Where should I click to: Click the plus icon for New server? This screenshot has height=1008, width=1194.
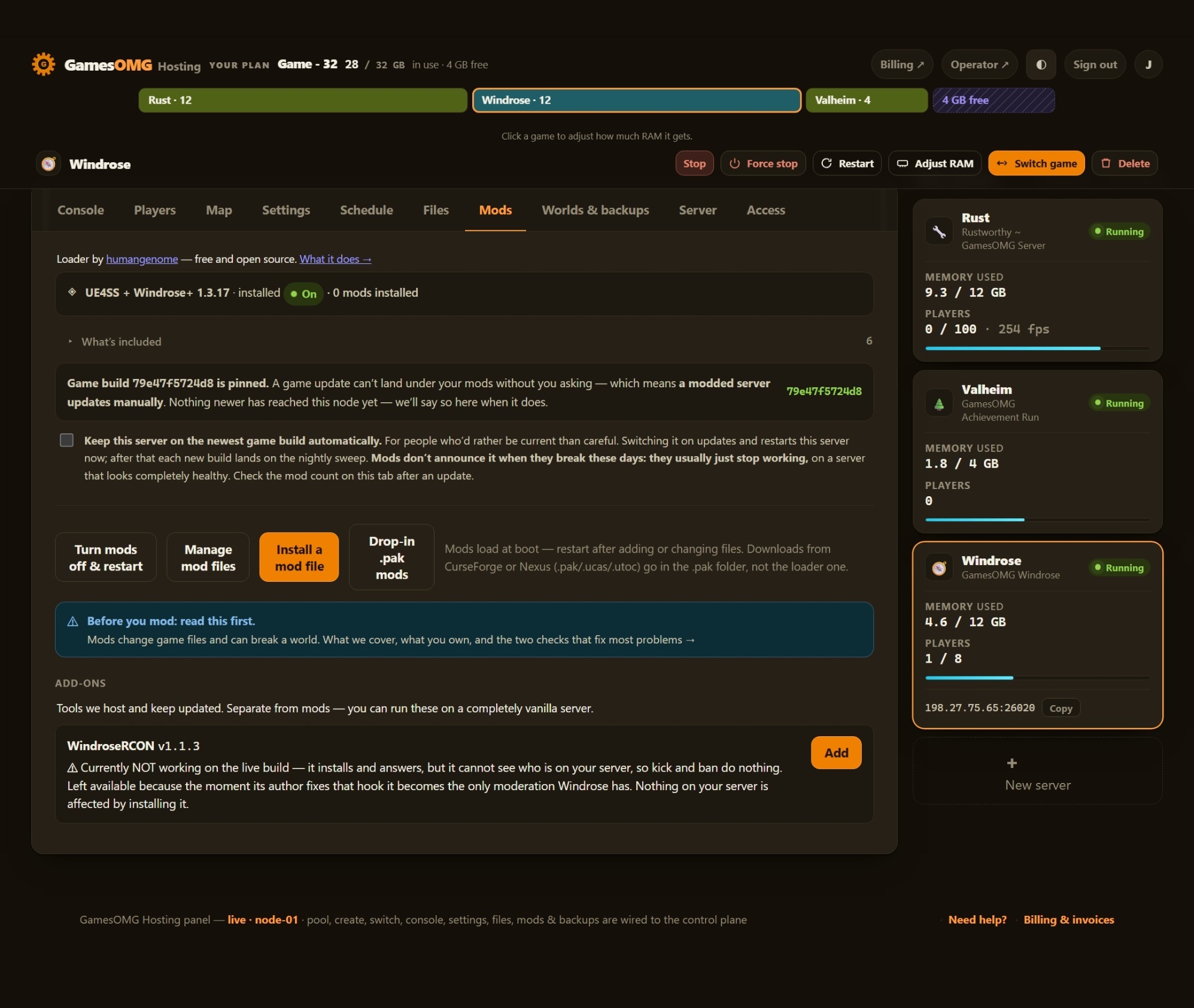coord(1011,763)
